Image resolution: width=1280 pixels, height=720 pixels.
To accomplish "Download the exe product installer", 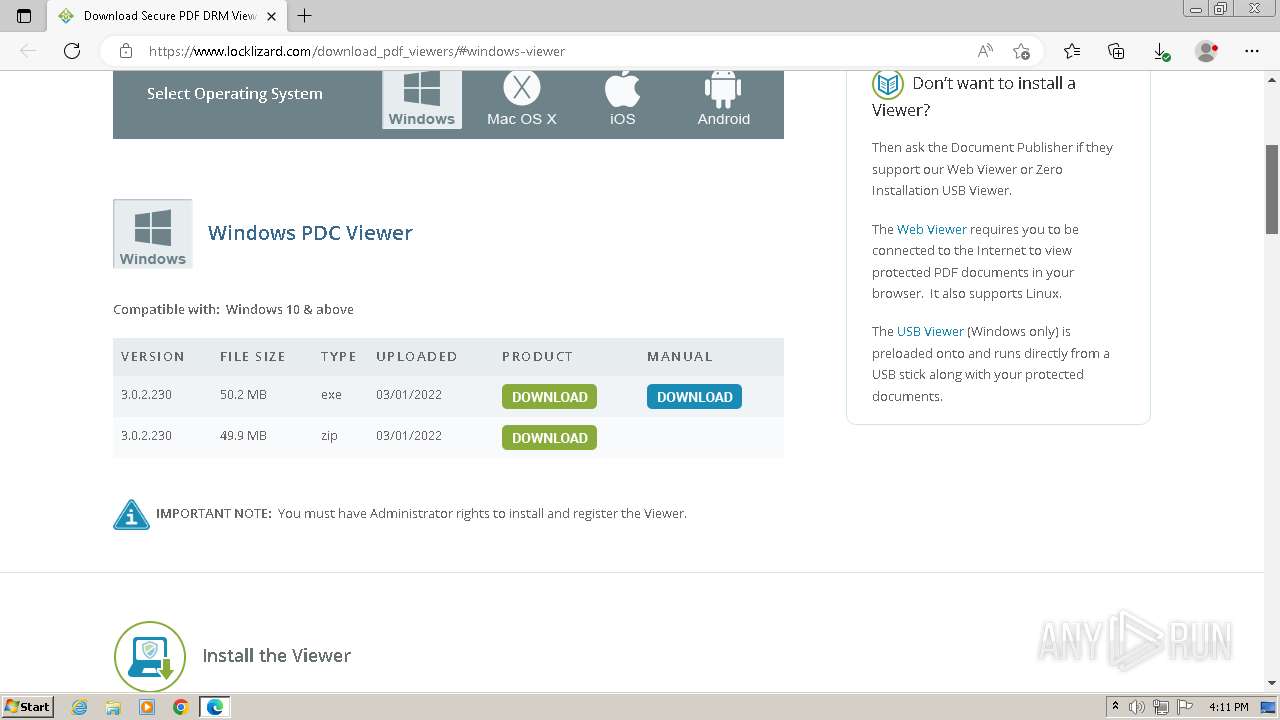I will [549, 397].
